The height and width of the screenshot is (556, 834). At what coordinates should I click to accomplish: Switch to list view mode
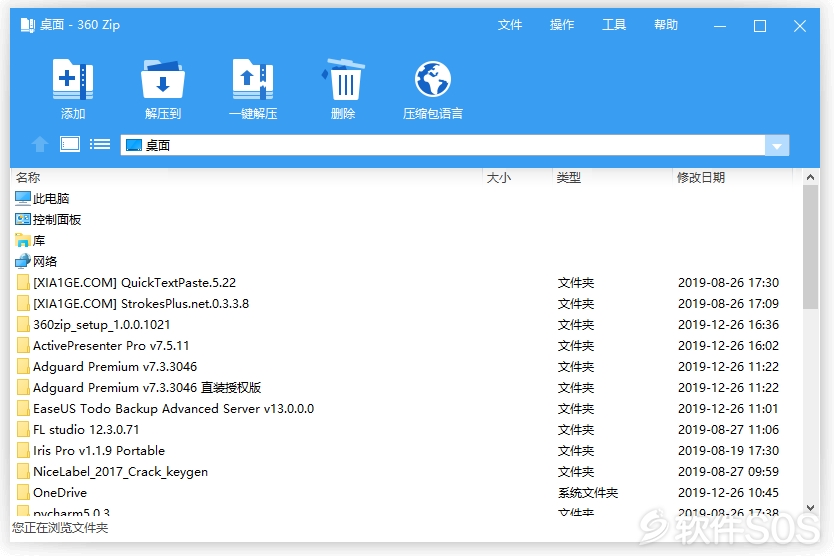[100, 144]
